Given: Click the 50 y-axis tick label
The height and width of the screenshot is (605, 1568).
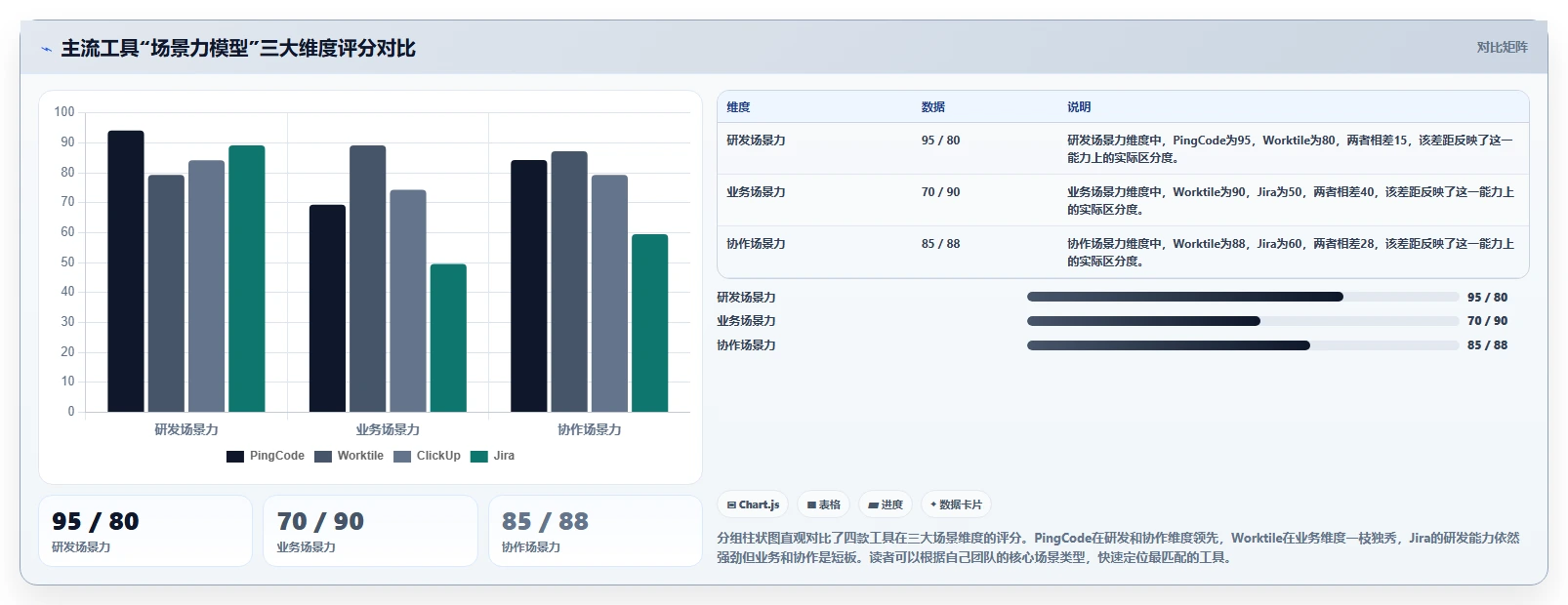Looking at the screenshot, I should [x=67, y=262].
